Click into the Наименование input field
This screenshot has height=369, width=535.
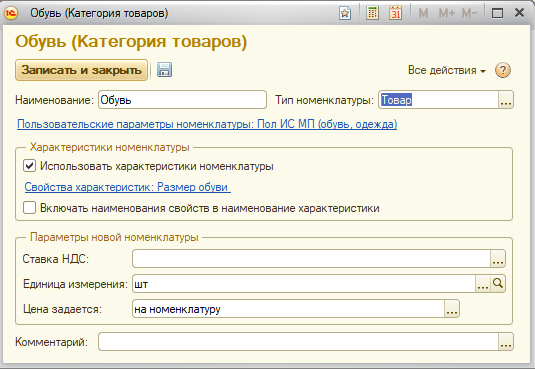coord(182,100)
